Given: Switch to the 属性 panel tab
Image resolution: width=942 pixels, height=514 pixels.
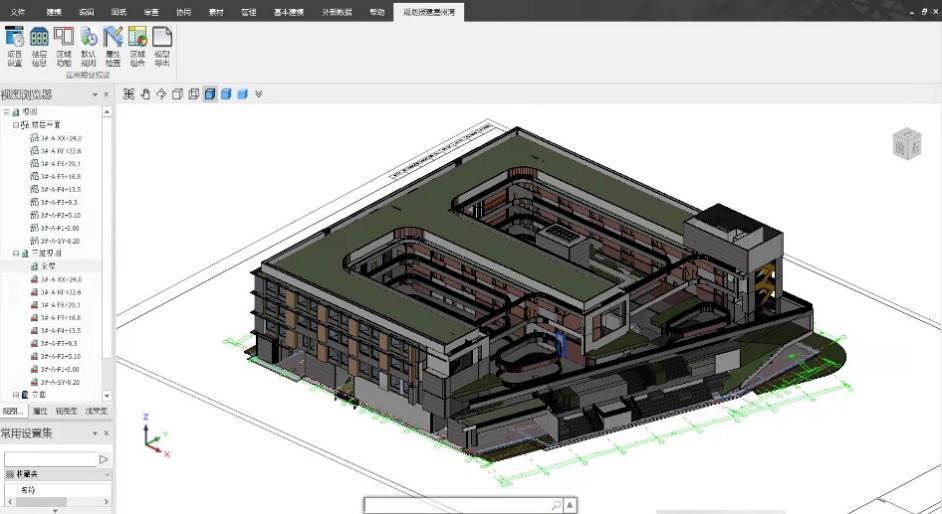Looking at the screenshot, I should click(x=41, y=411).
